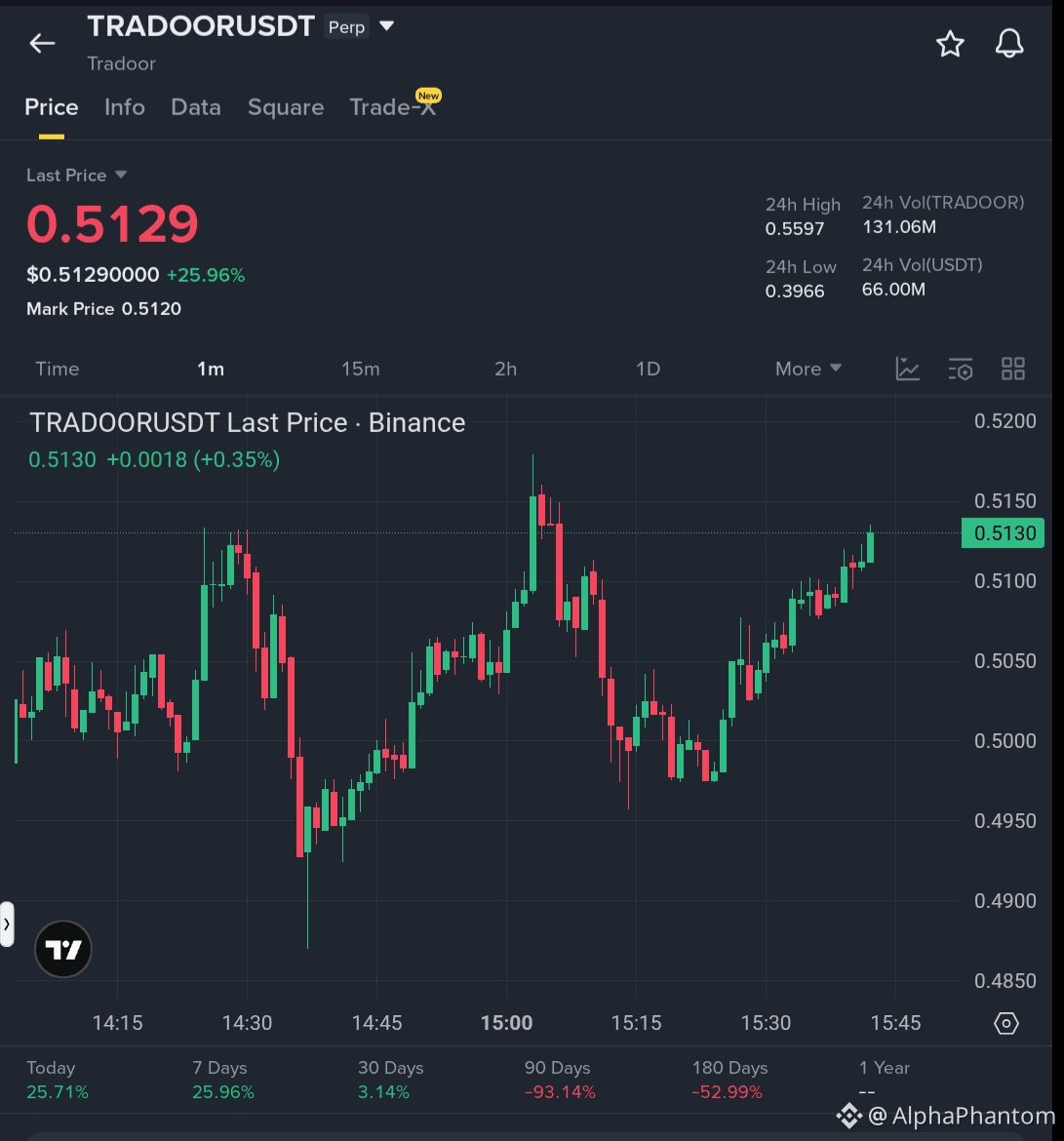This screenshot has width=1064, height=1141.
Task: Click the 0.4850 price axis label
Action: [x=1005, y=981]
